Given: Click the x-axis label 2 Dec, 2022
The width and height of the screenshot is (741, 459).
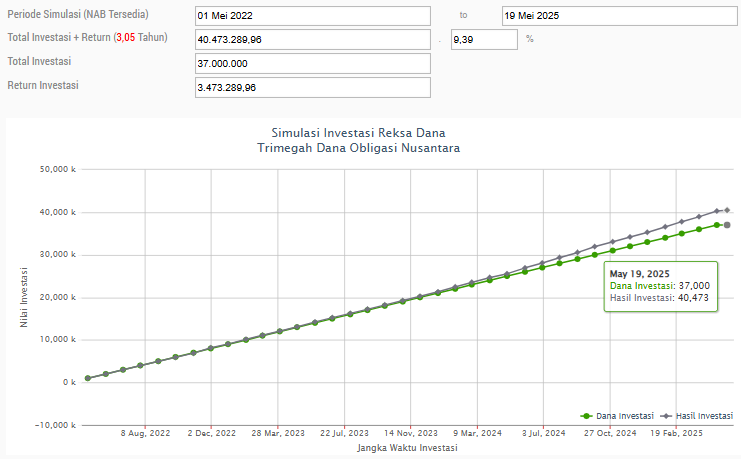Looking at the screenshot, I should pyautogui.click(x=211, y=433).
